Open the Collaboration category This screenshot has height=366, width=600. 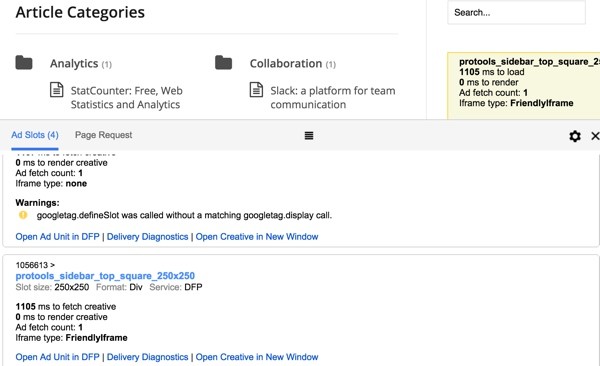coord(286,64)
